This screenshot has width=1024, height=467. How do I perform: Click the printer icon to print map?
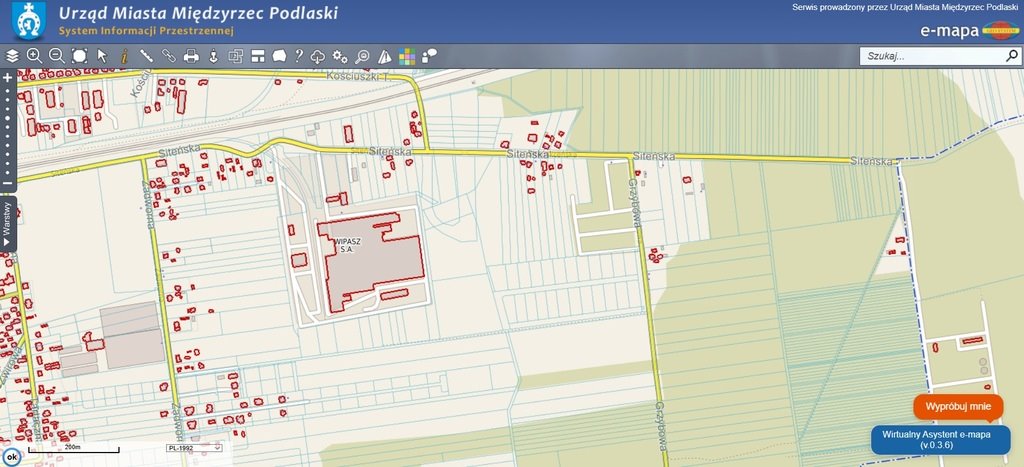tap(191, 56)
